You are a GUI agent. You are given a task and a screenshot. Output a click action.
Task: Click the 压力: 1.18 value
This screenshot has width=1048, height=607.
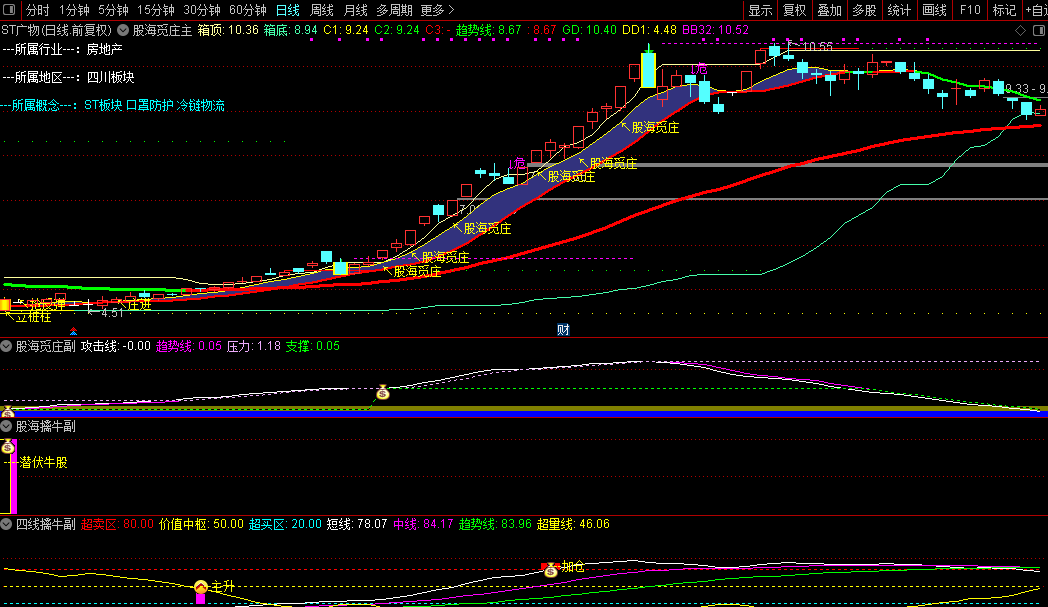click(x=253, y=346)
